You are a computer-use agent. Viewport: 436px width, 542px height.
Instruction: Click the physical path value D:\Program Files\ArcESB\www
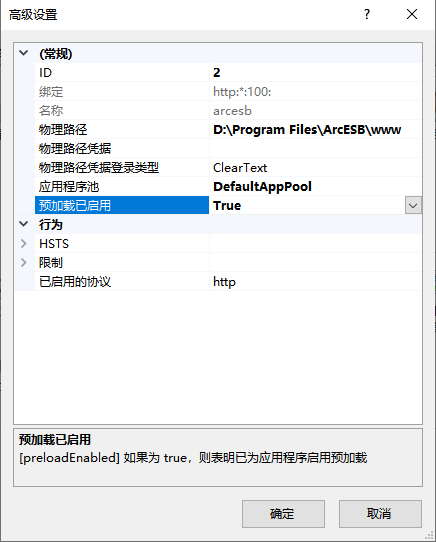point(307,130)
